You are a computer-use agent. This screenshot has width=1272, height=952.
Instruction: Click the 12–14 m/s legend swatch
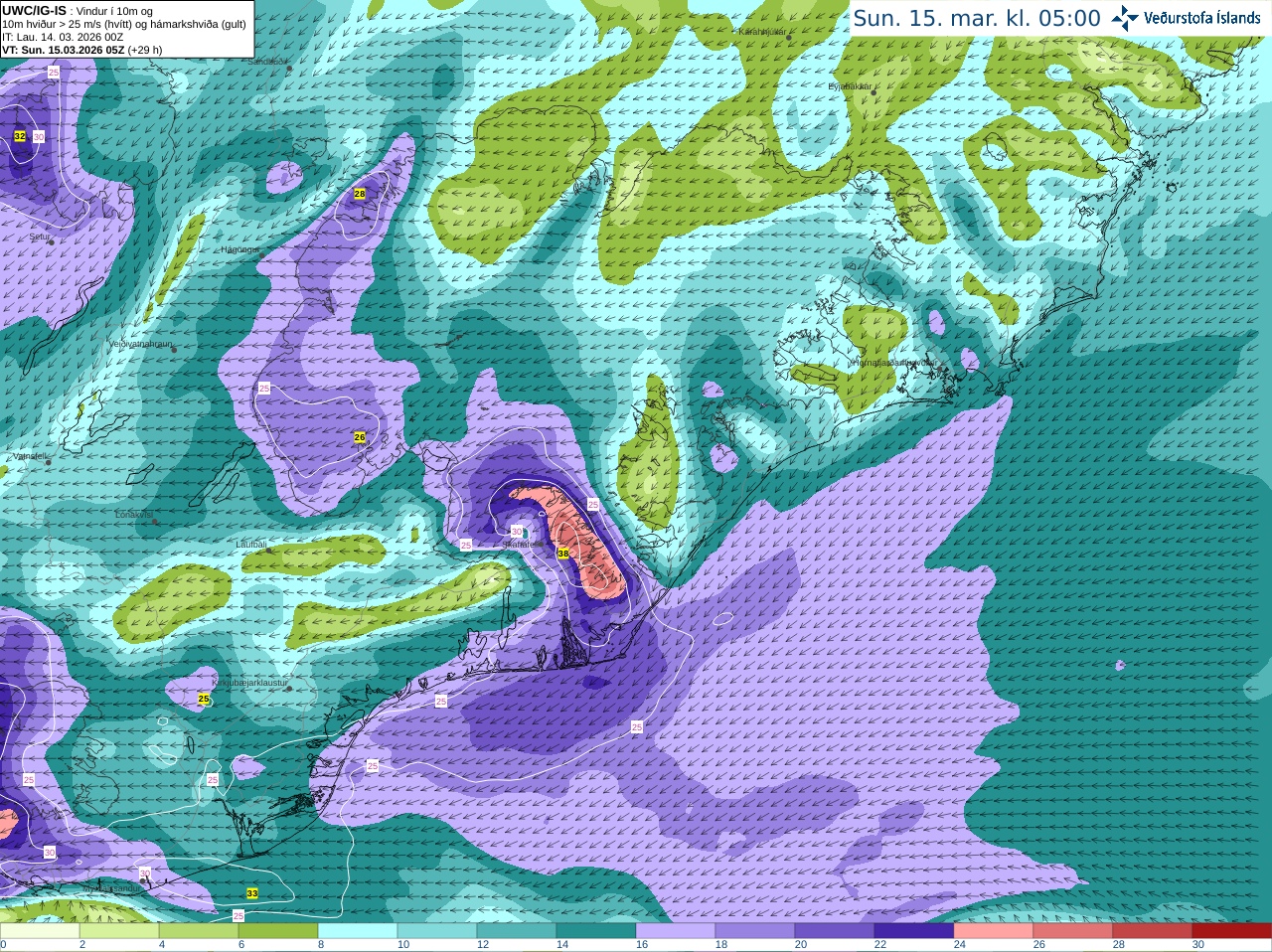tap(517, 931)
